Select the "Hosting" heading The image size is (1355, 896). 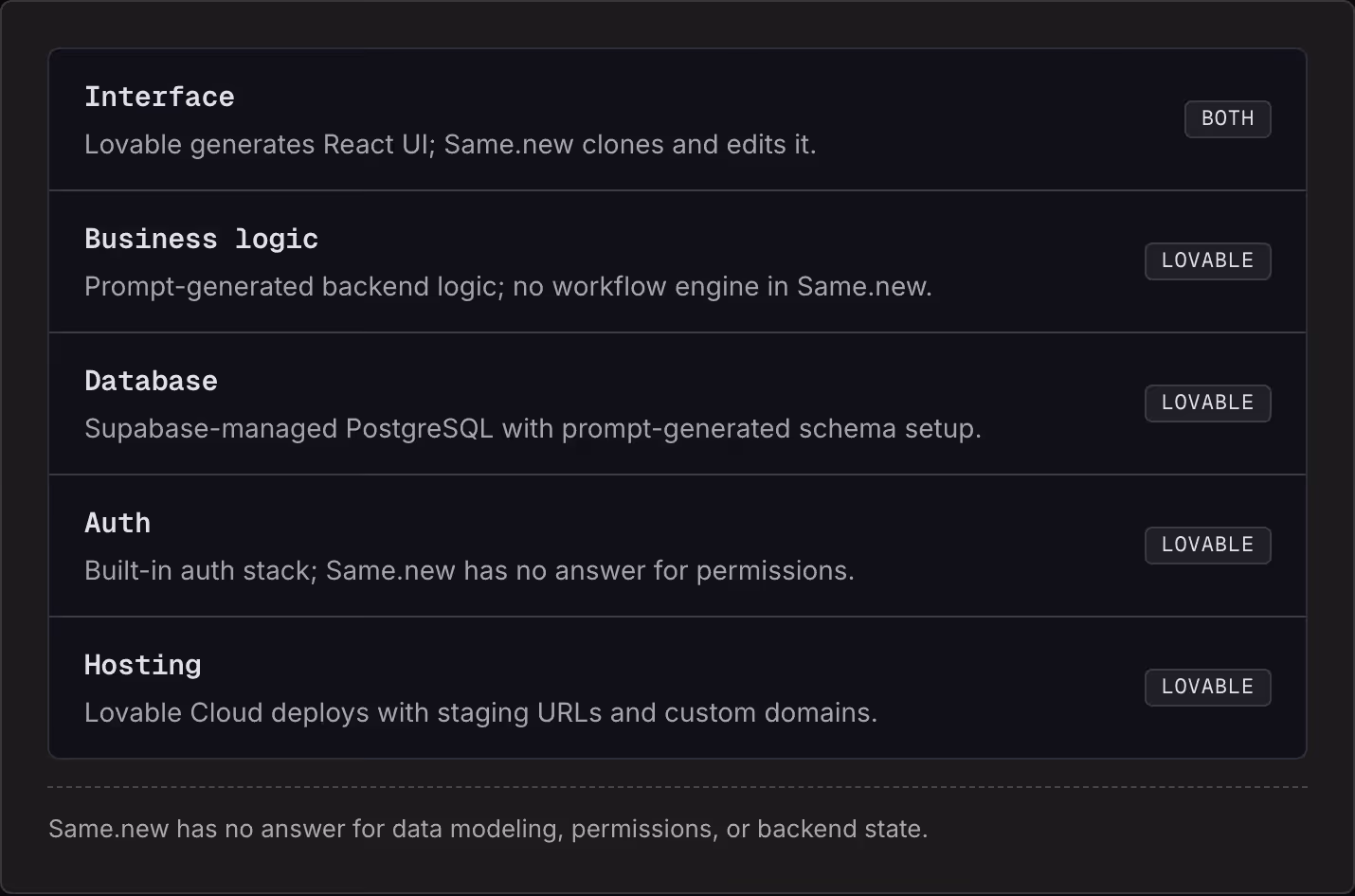[142, 666]
